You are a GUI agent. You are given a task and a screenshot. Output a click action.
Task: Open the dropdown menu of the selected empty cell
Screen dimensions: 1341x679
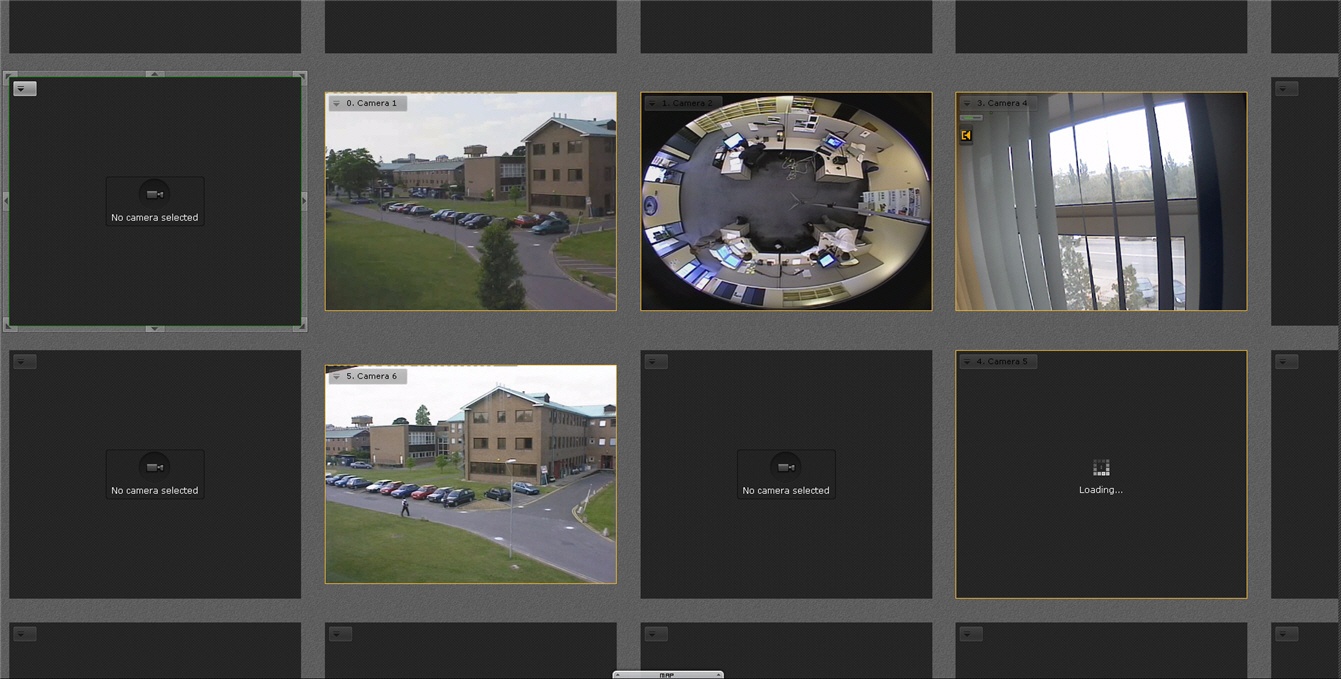pos(25,89)
